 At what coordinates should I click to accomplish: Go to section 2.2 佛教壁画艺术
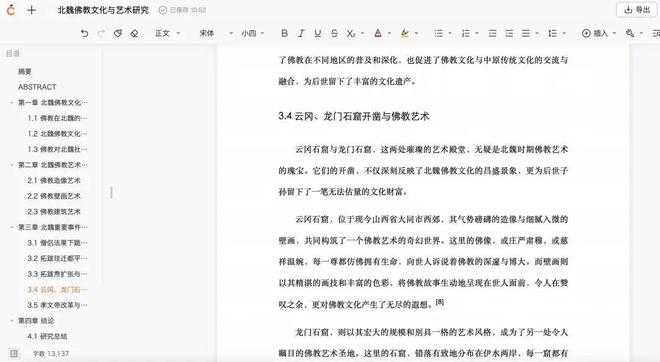click(54, 196)
